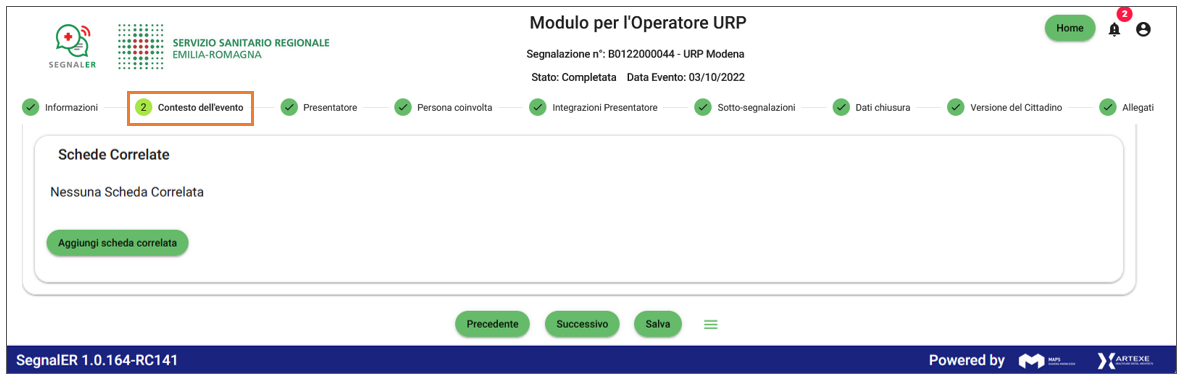
Task: Click the Artexe logo in footer
Action: coord(1125,360)
